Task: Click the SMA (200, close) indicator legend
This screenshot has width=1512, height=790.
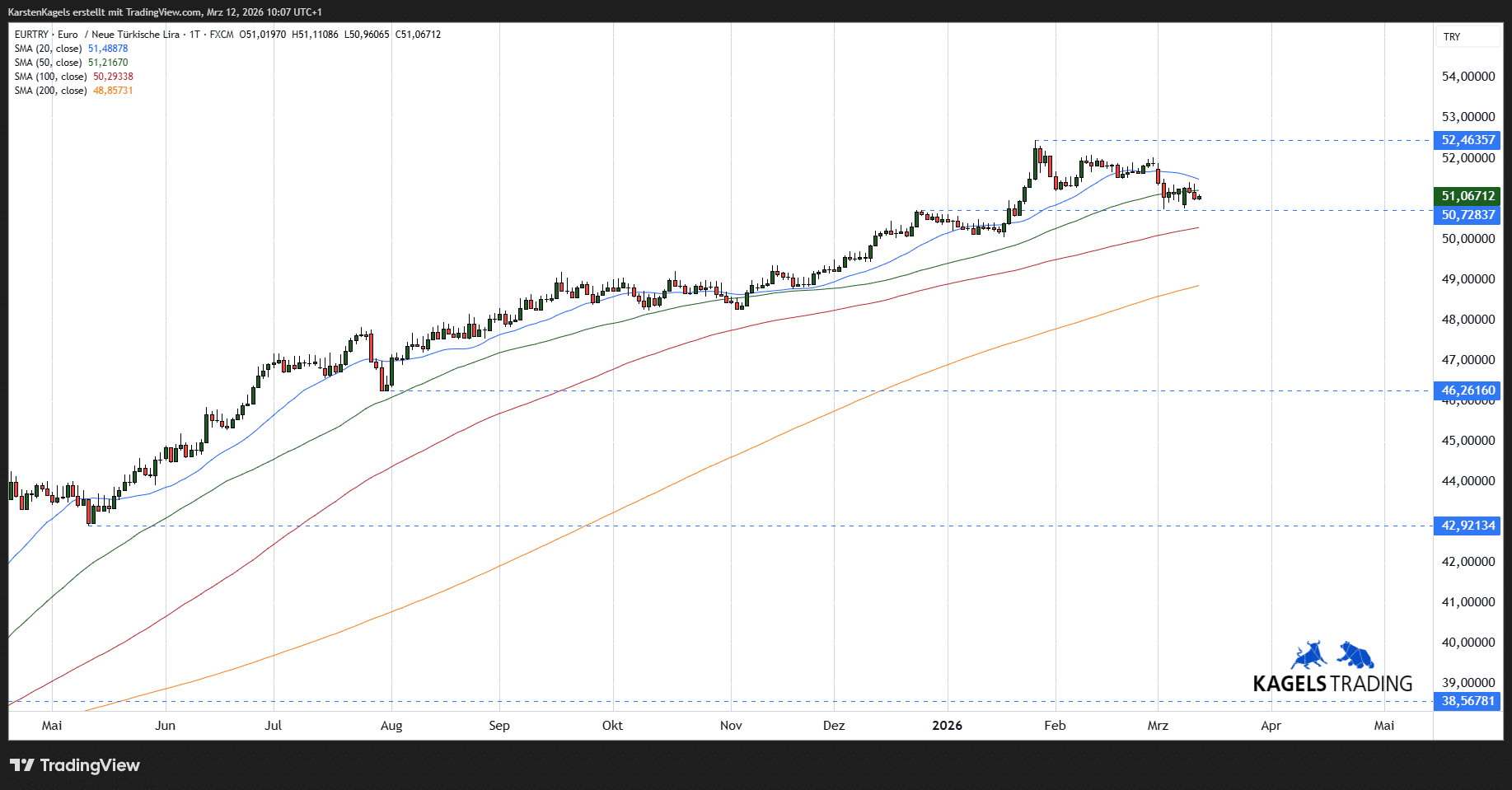Action: [x=73, y=91]
